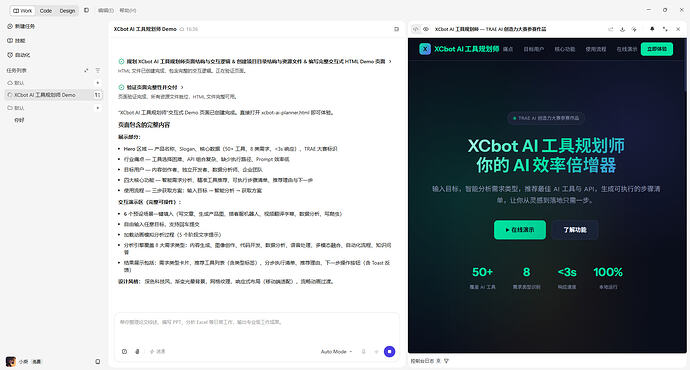Go to 使用流程 section in preview navbar
Viewport: 690px width, 370px height.
595,49
